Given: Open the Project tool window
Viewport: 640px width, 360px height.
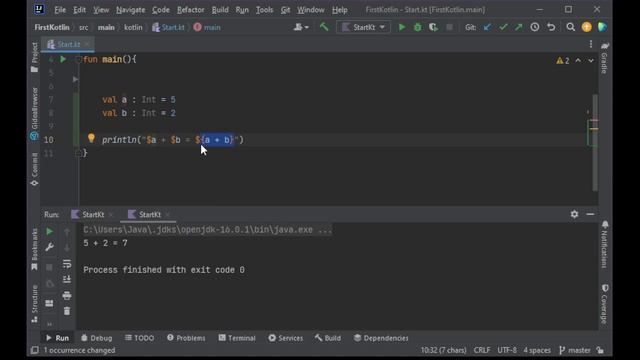Looking at the screenshot, I should [35, 57].
